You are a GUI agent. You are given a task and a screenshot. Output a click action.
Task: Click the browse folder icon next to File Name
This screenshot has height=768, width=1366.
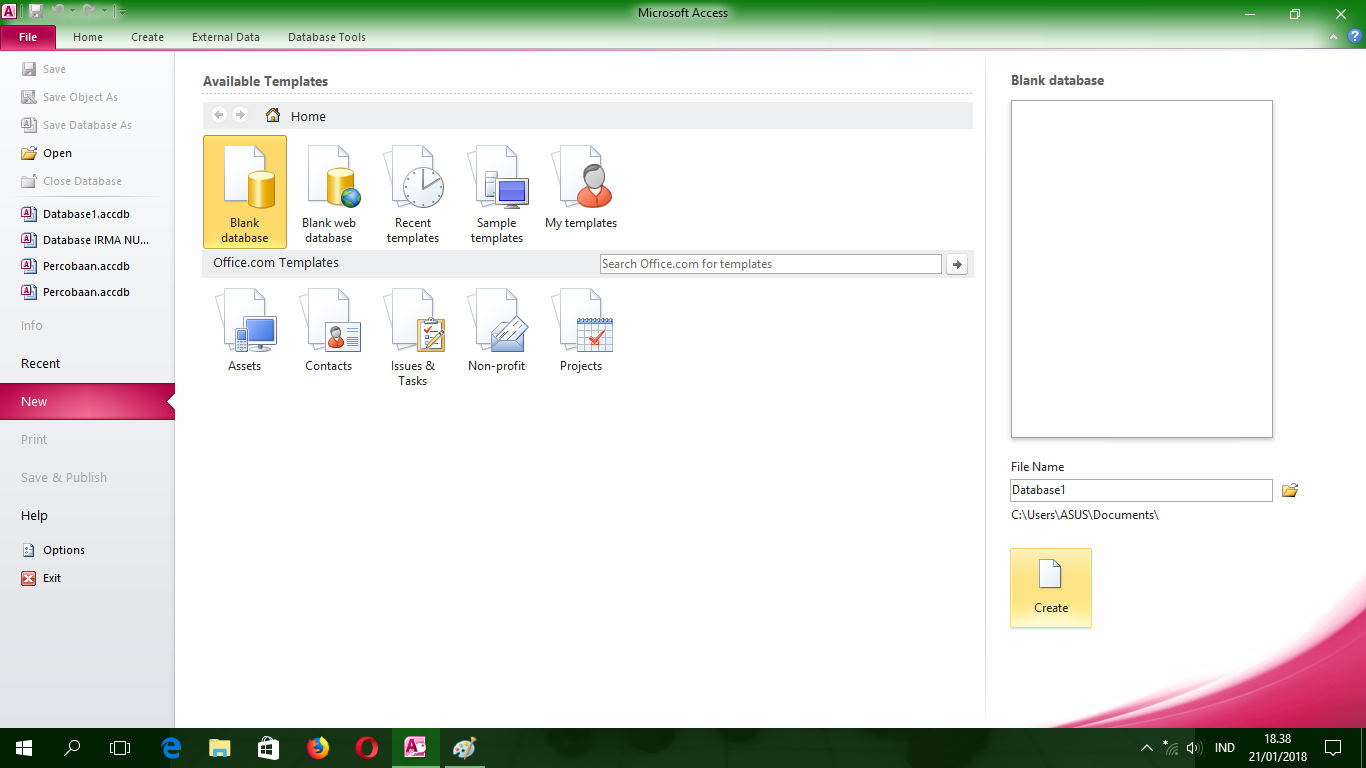coord(1289,490)
